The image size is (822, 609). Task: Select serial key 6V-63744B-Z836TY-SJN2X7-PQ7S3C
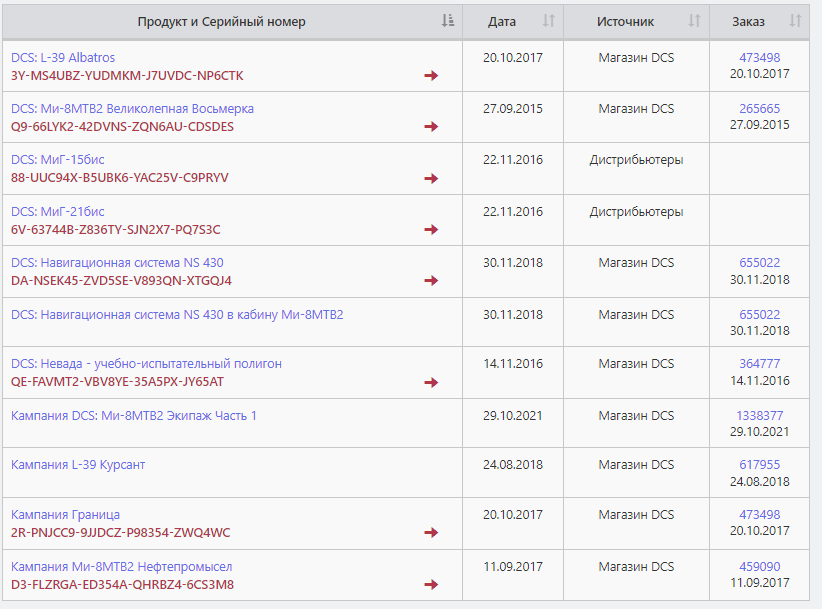116,230
